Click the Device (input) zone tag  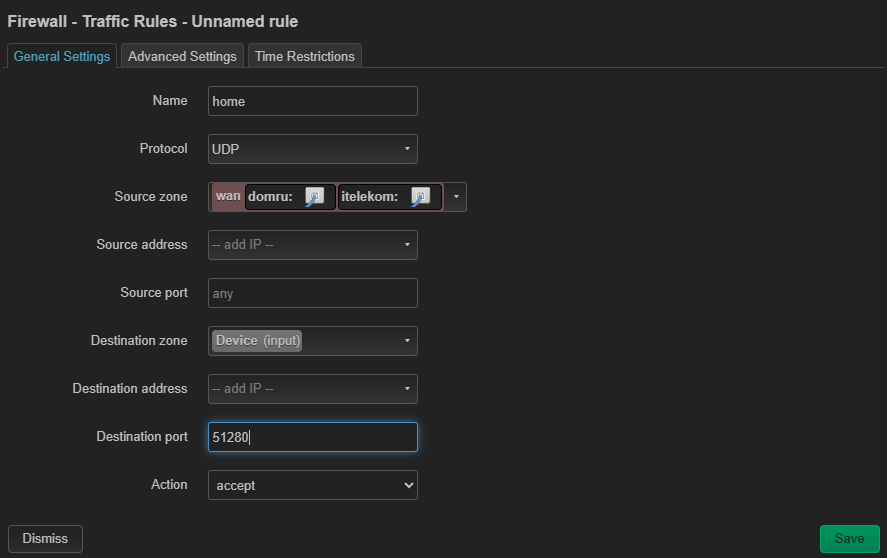point(258,341)
